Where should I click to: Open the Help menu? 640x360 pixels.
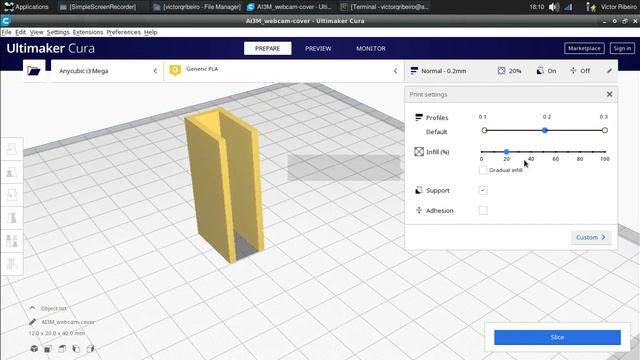click(151, 32)
